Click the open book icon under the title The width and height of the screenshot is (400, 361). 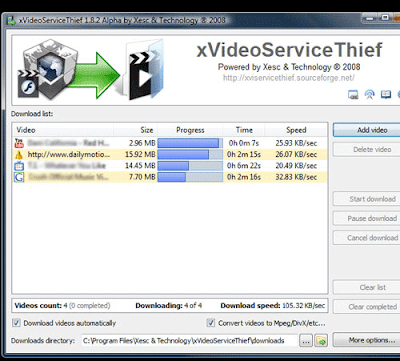click(386, 95)
